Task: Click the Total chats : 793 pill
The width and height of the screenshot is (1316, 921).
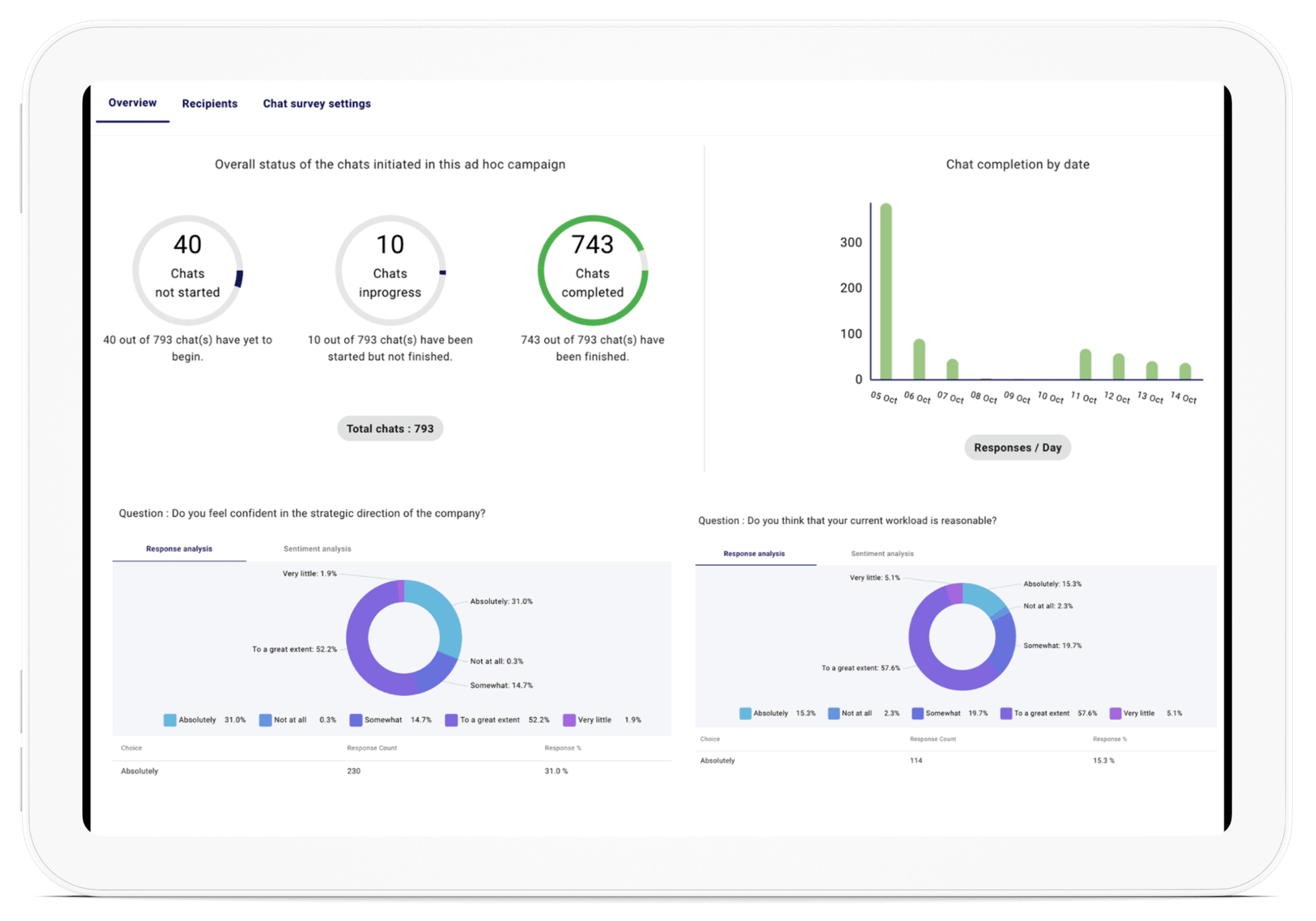Action: tap(390, 429)
